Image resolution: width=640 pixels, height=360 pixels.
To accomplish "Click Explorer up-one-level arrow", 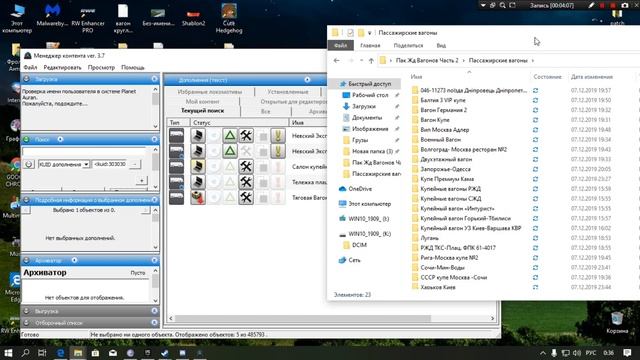I will [371, 60].
